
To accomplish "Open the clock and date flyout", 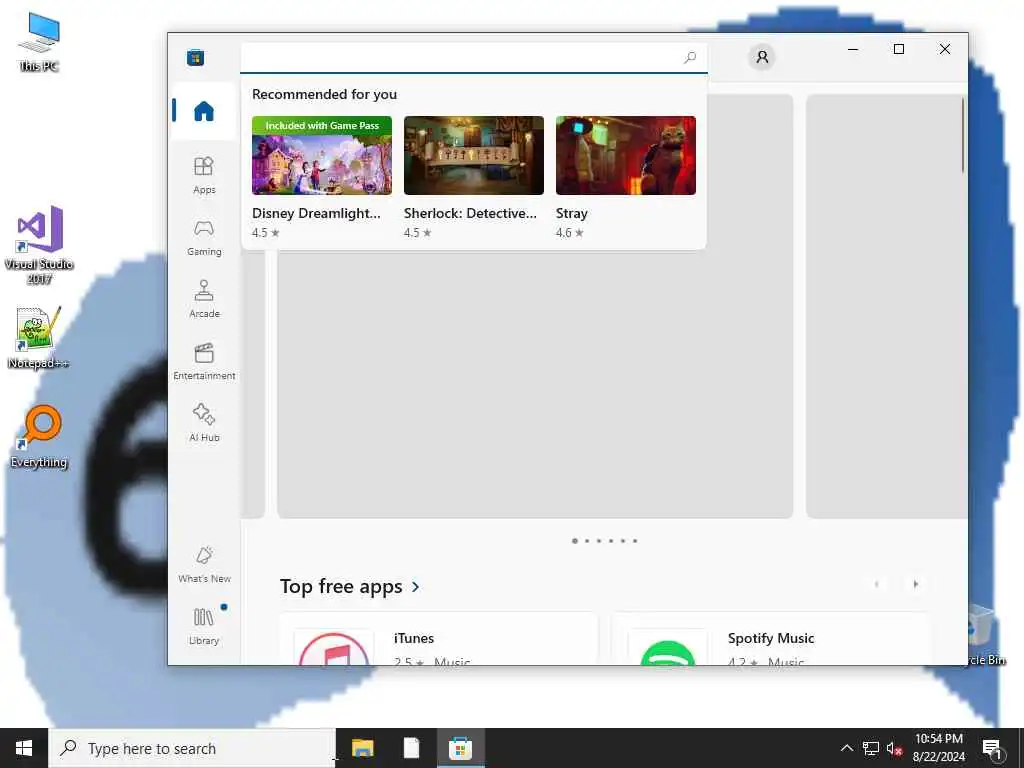I will pyautogui.click(x=938, y=748).
